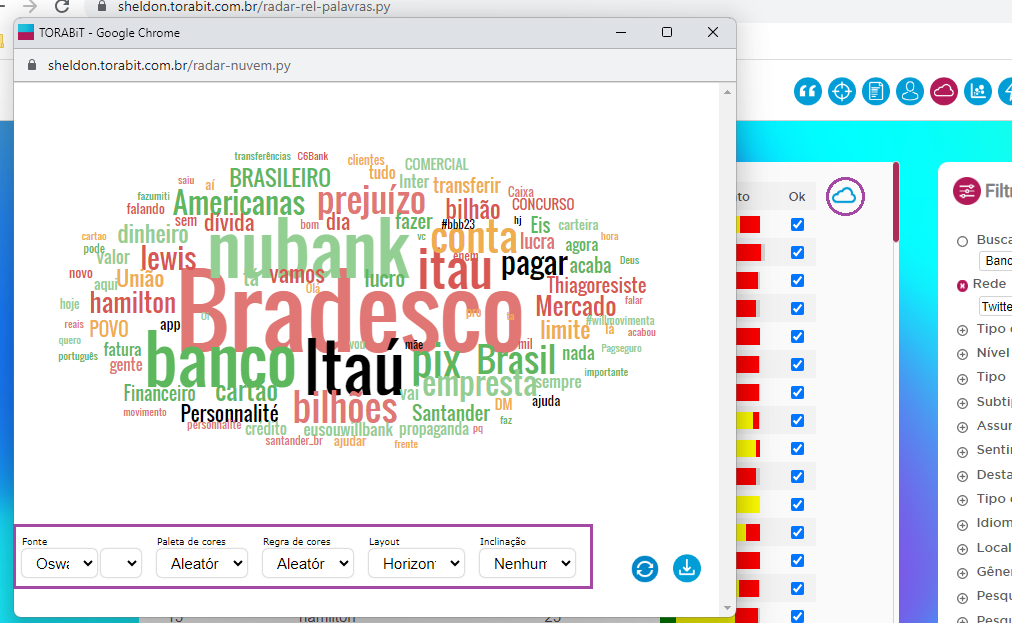This screenshot has height=623, width=1012.
Task: Expand the Assun filter section
Action: [962, 427]
